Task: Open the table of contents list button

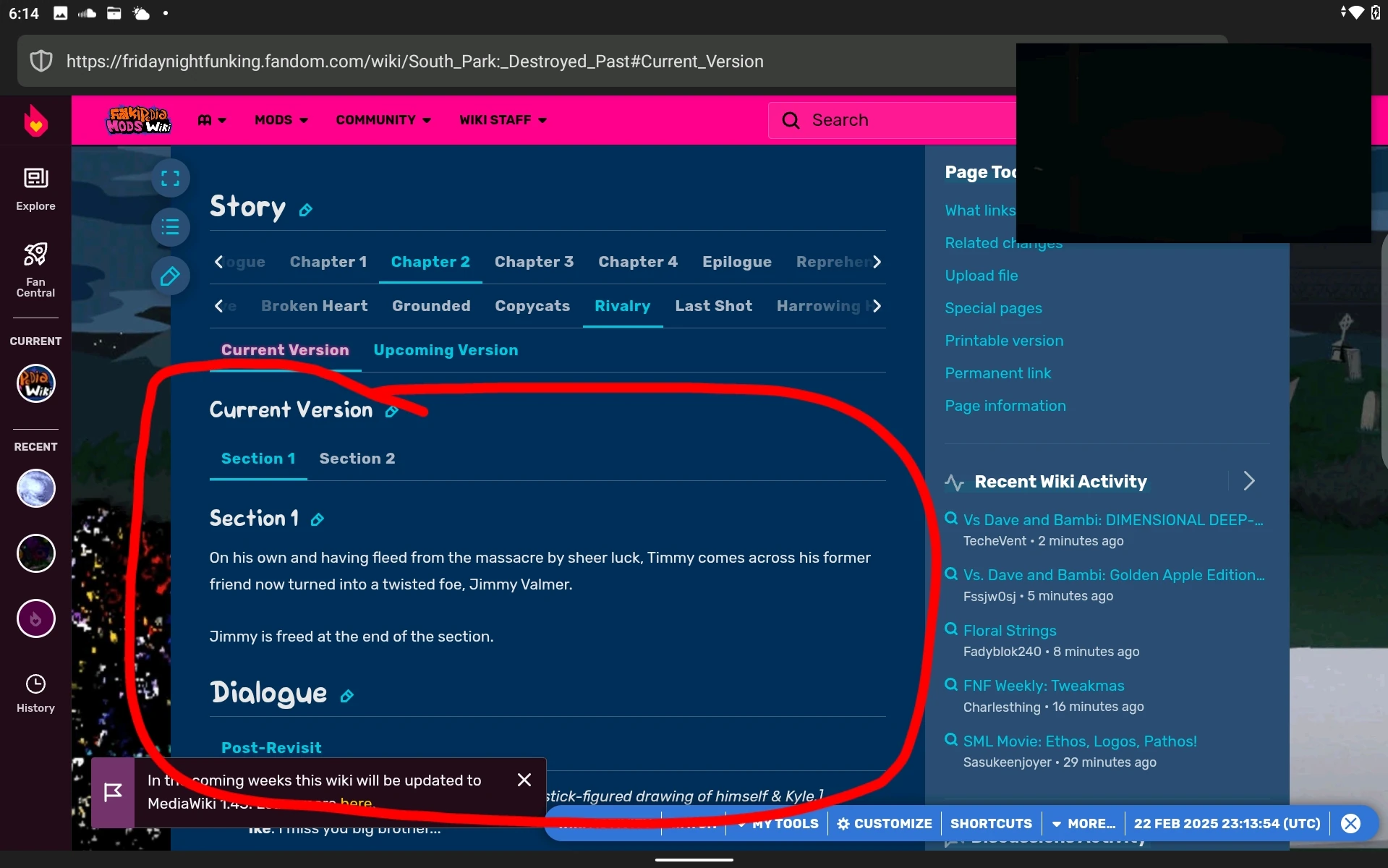Action: coord(170,227)
